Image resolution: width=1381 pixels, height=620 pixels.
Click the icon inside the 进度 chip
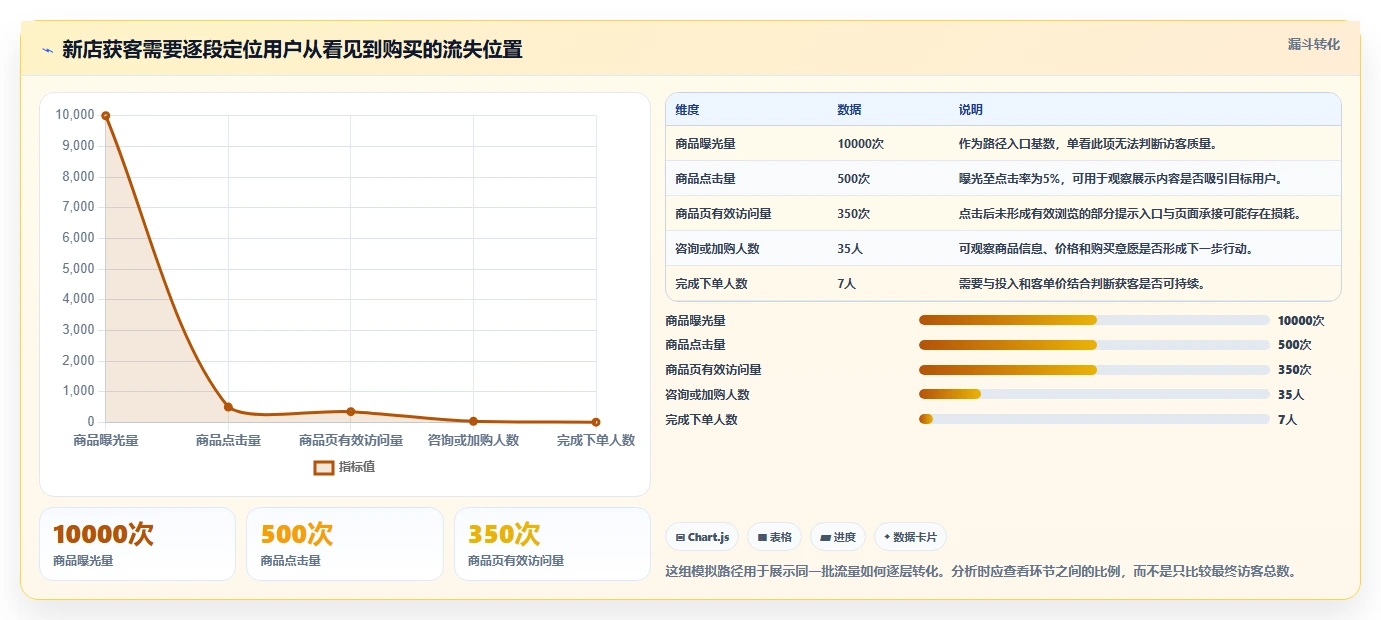click(x=825, y=537)
